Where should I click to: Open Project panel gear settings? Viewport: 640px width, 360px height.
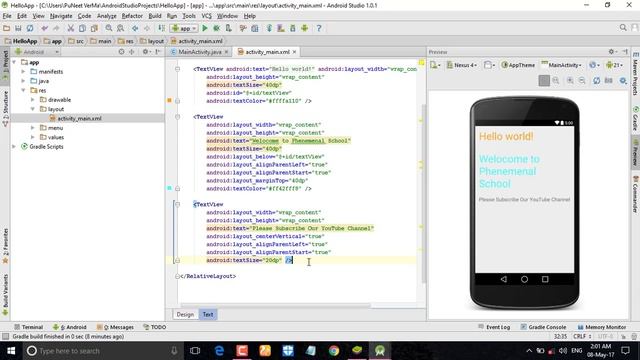coord(147,52)
